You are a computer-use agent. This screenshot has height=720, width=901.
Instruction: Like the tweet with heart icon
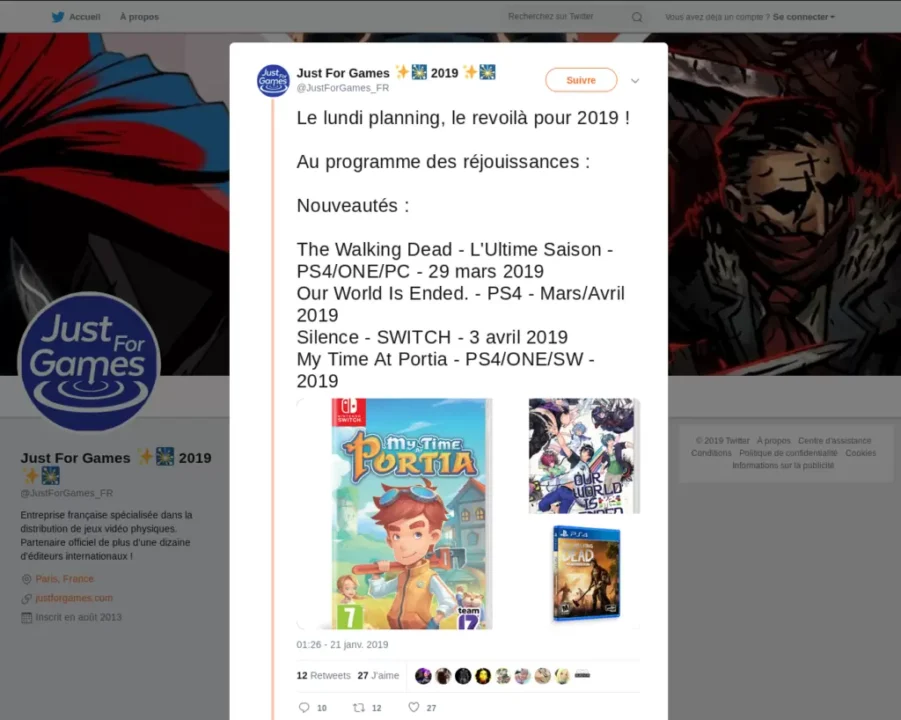coord(414,707)
